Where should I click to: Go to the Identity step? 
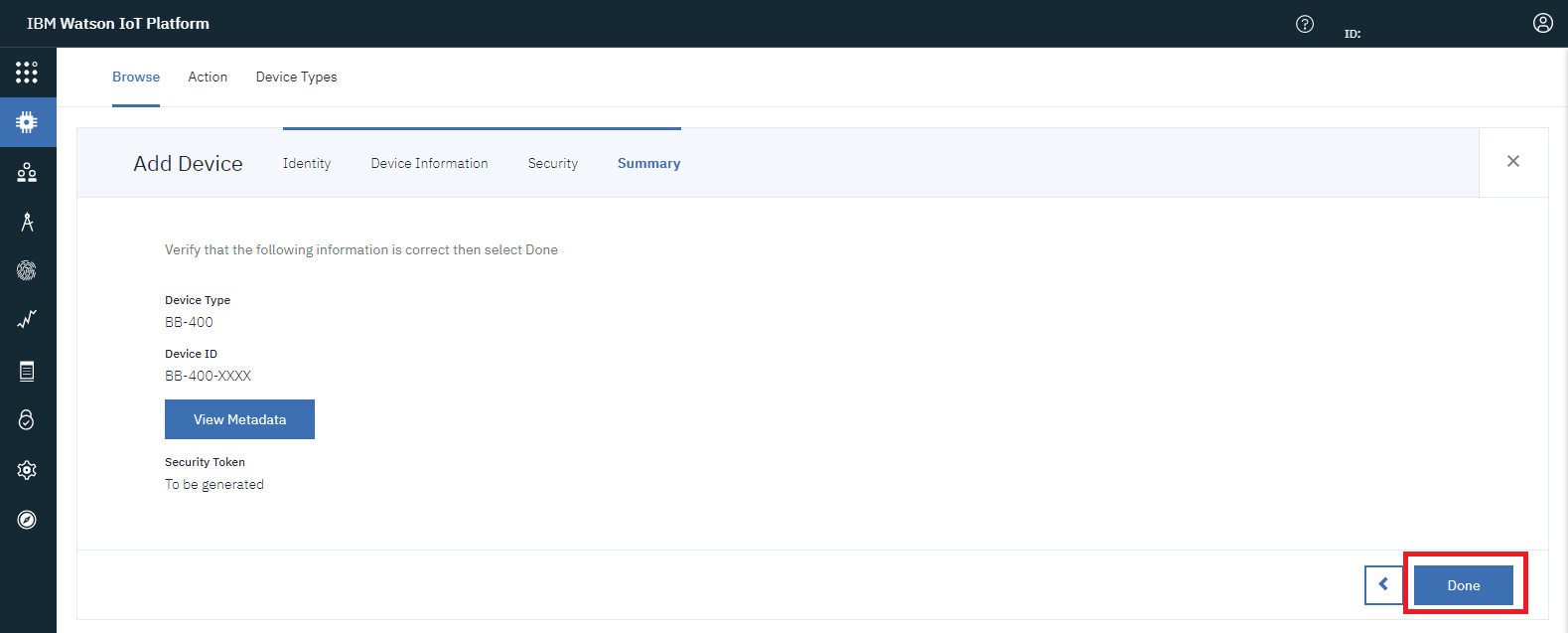[x=307, y=164]
